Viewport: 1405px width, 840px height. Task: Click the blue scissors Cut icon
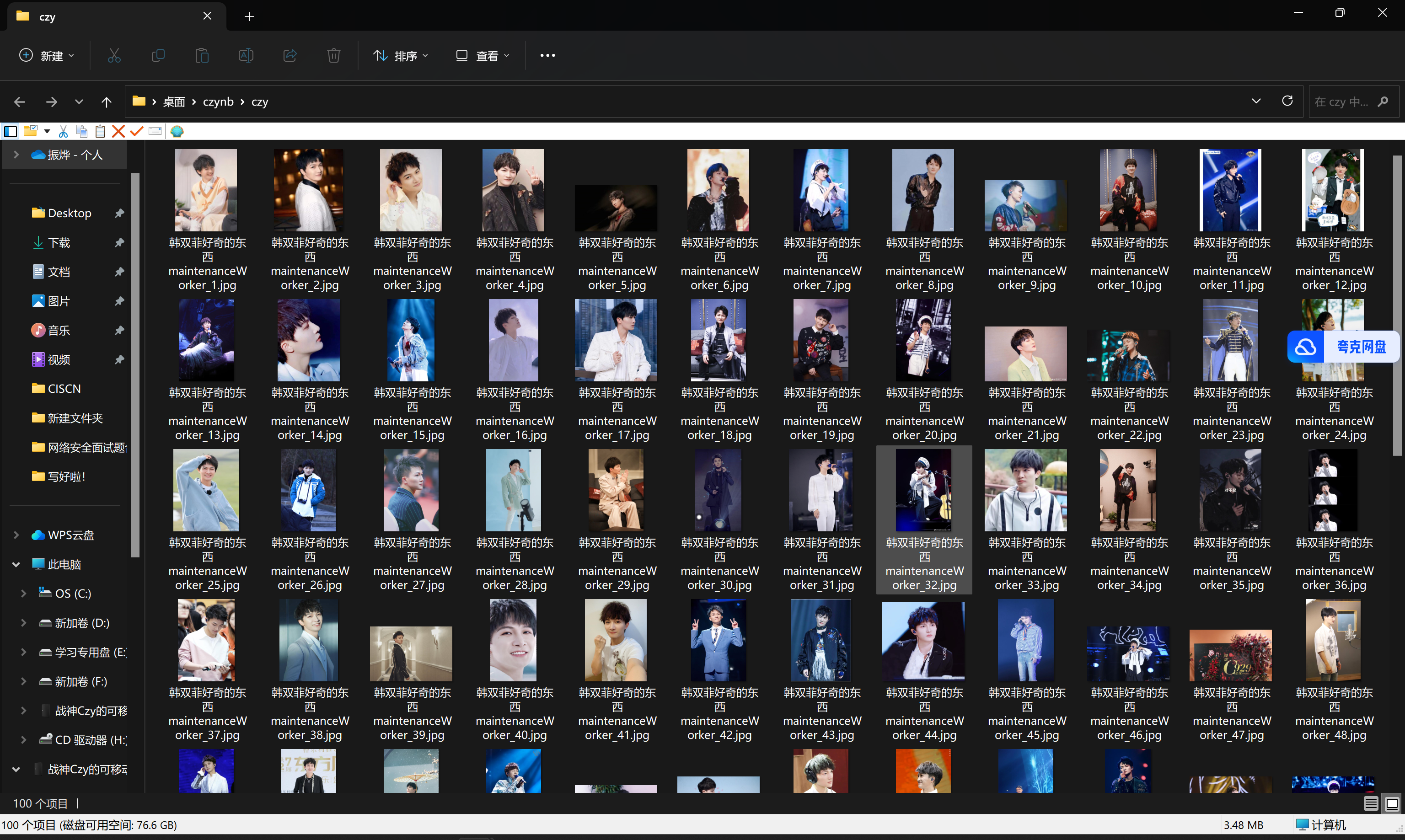pos(64,131)
